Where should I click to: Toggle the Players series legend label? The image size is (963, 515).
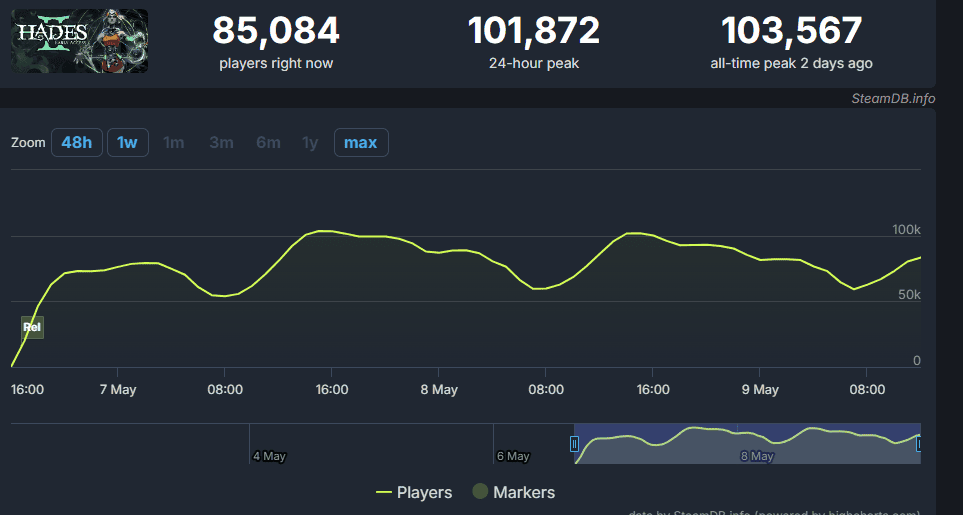(424, 492)
